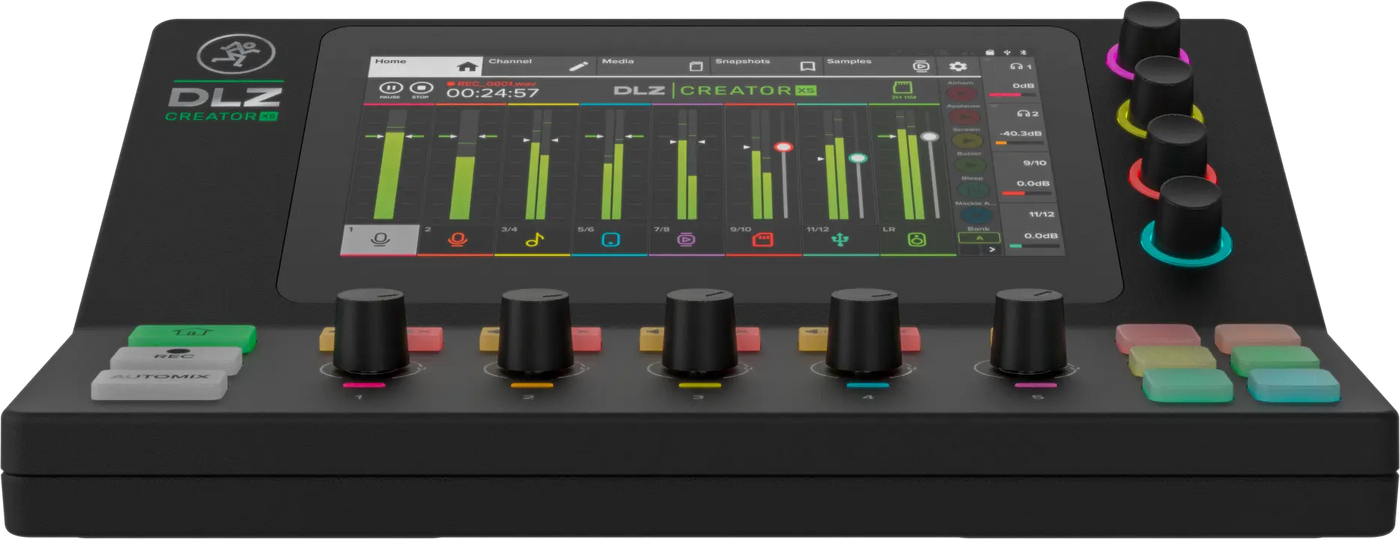The width and height of the screenshot is (1400, 539).
Task: Select channel 2 red microphone icon
Action: pos(456,239)
